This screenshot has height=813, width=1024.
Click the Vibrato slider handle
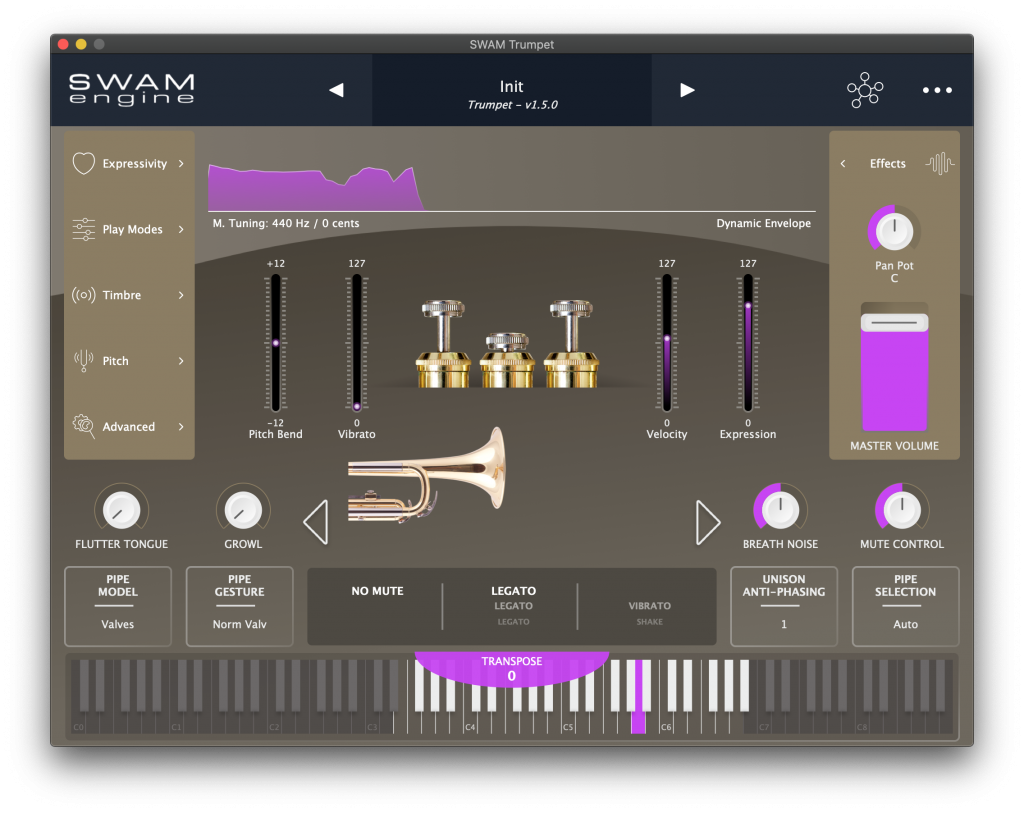coord(357,406)
